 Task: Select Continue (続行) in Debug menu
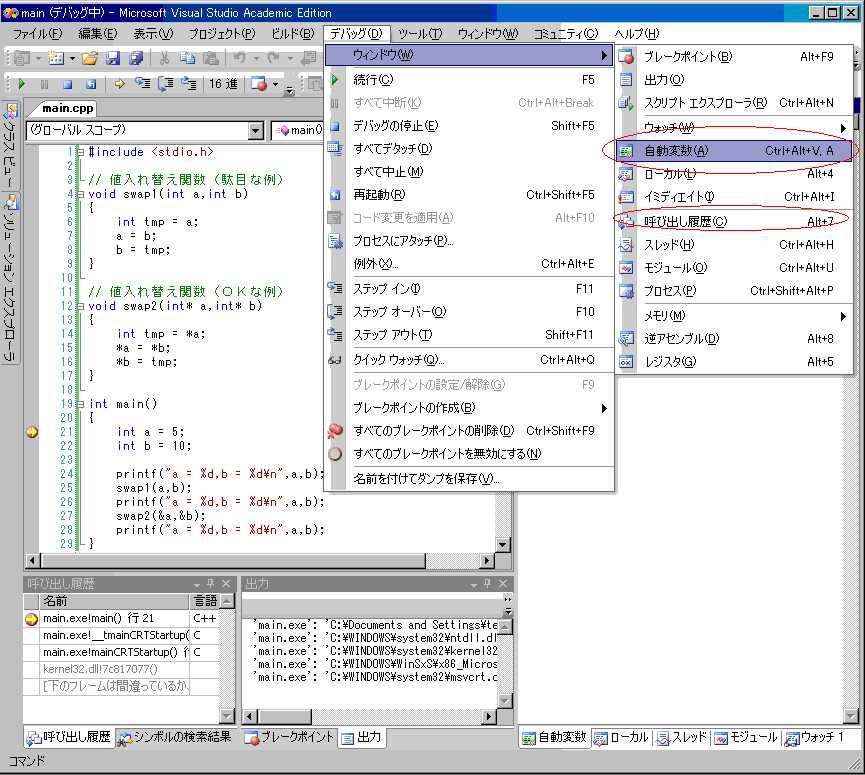pyautogui.click(x=469, y=80)
